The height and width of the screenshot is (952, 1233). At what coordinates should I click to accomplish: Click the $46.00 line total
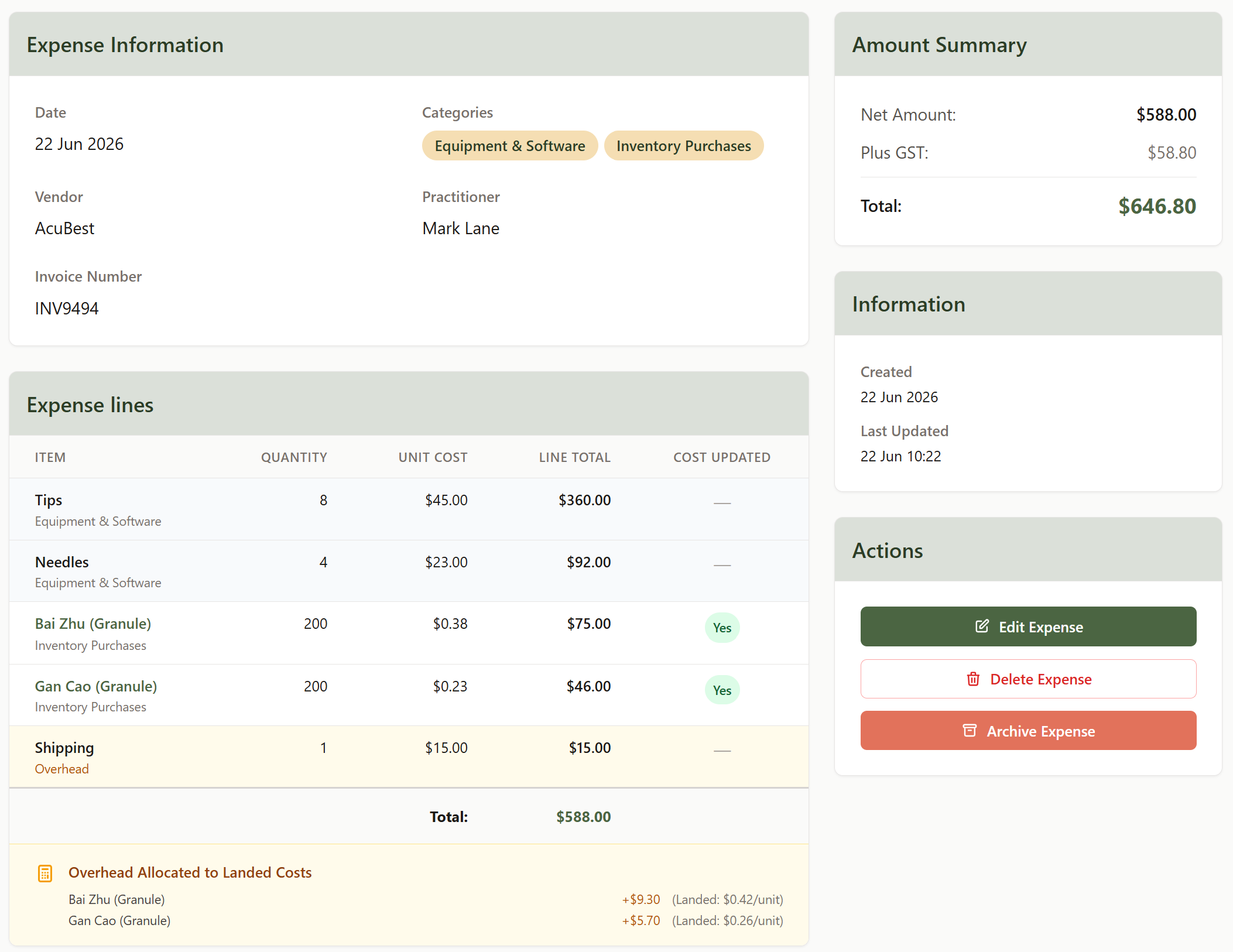[x=588, y=686]
